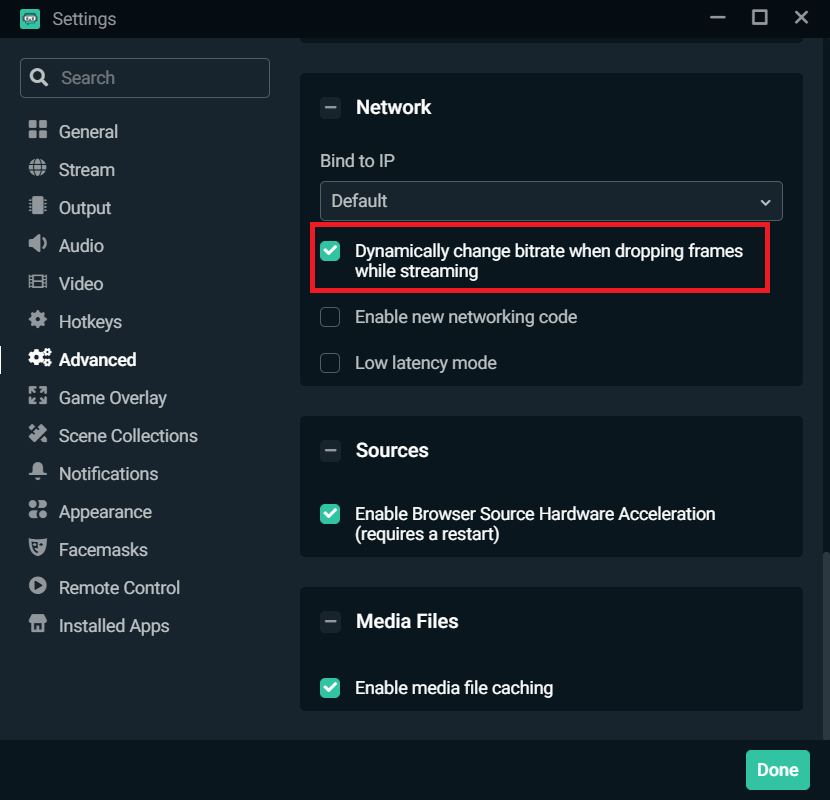830x800 pixels.
Task: Enable new networking code checkbox
Action: tap(330, 317)
